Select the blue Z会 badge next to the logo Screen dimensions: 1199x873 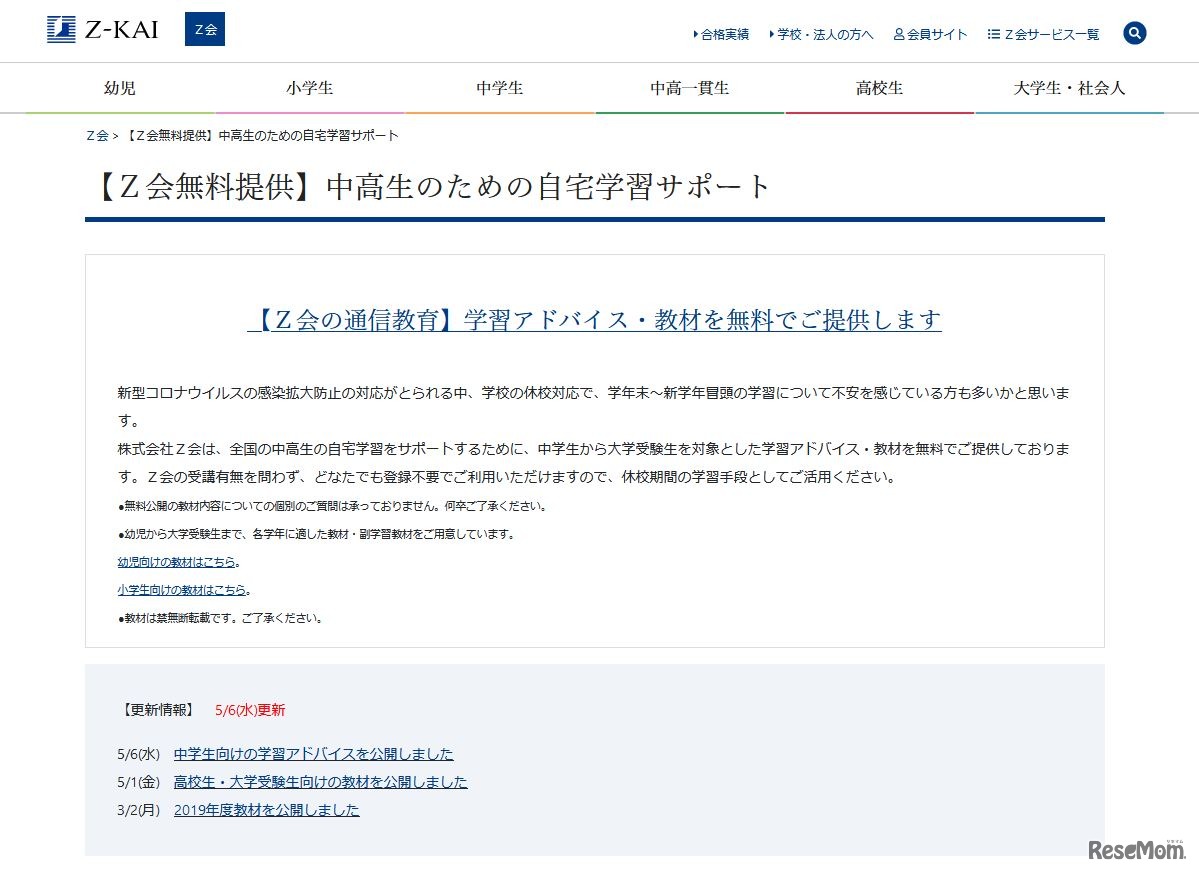tap(204, 29)
